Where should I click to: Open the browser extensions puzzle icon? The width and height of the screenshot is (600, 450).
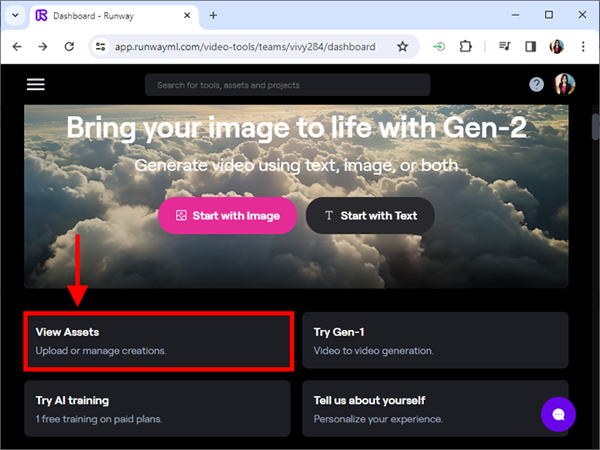pos(465,47)
